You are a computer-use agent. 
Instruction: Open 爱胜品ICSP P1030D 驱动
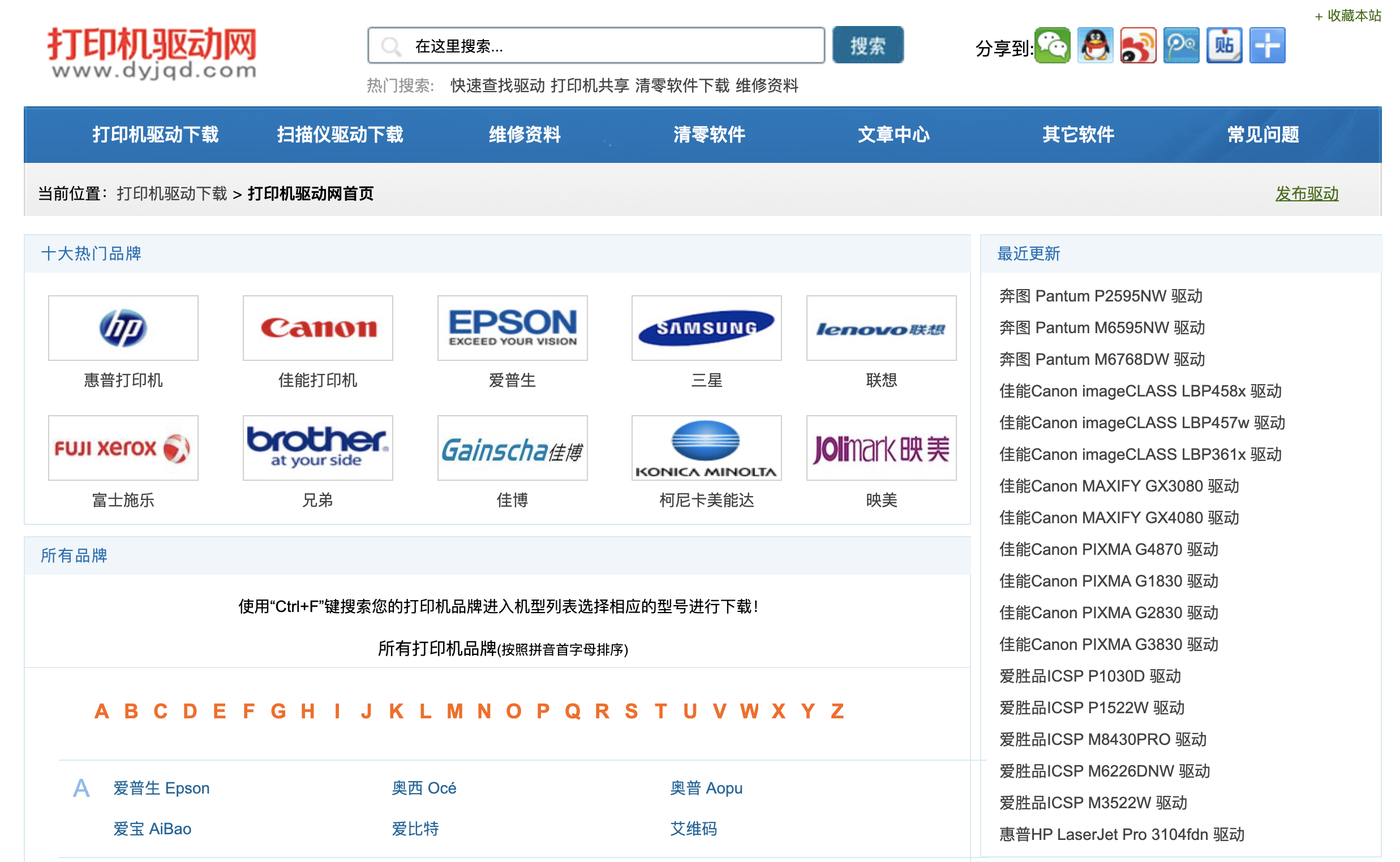pyautogui.click(x=1090, y=676)
